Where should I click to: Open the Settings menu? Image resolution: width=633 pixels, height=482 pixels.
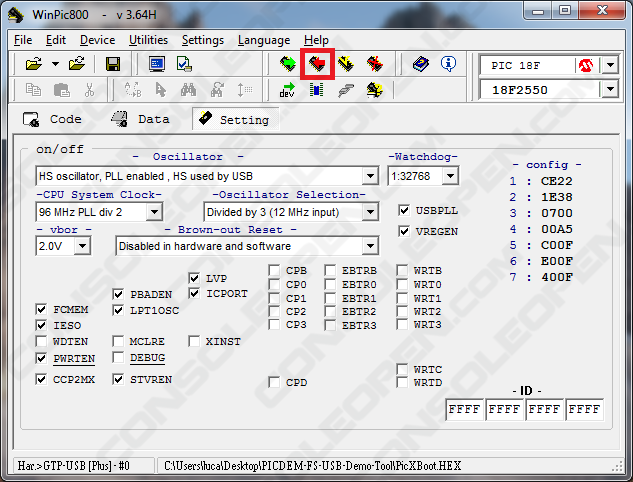click(x=203, y=40)
